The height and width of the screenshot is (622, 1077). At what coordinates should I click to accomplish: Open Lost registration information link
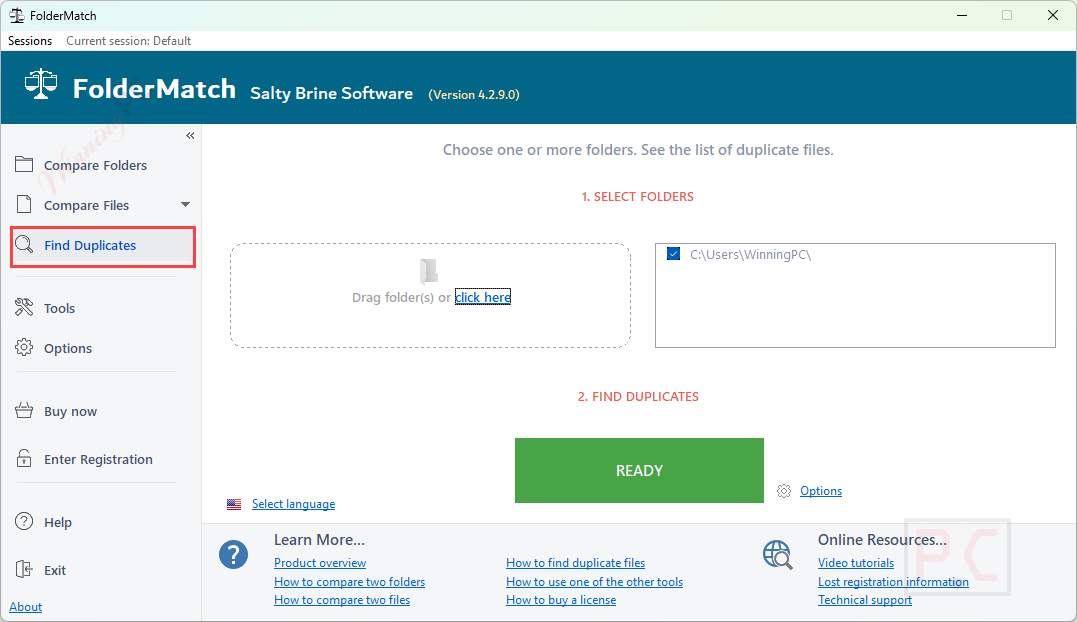tap(894, 581)
